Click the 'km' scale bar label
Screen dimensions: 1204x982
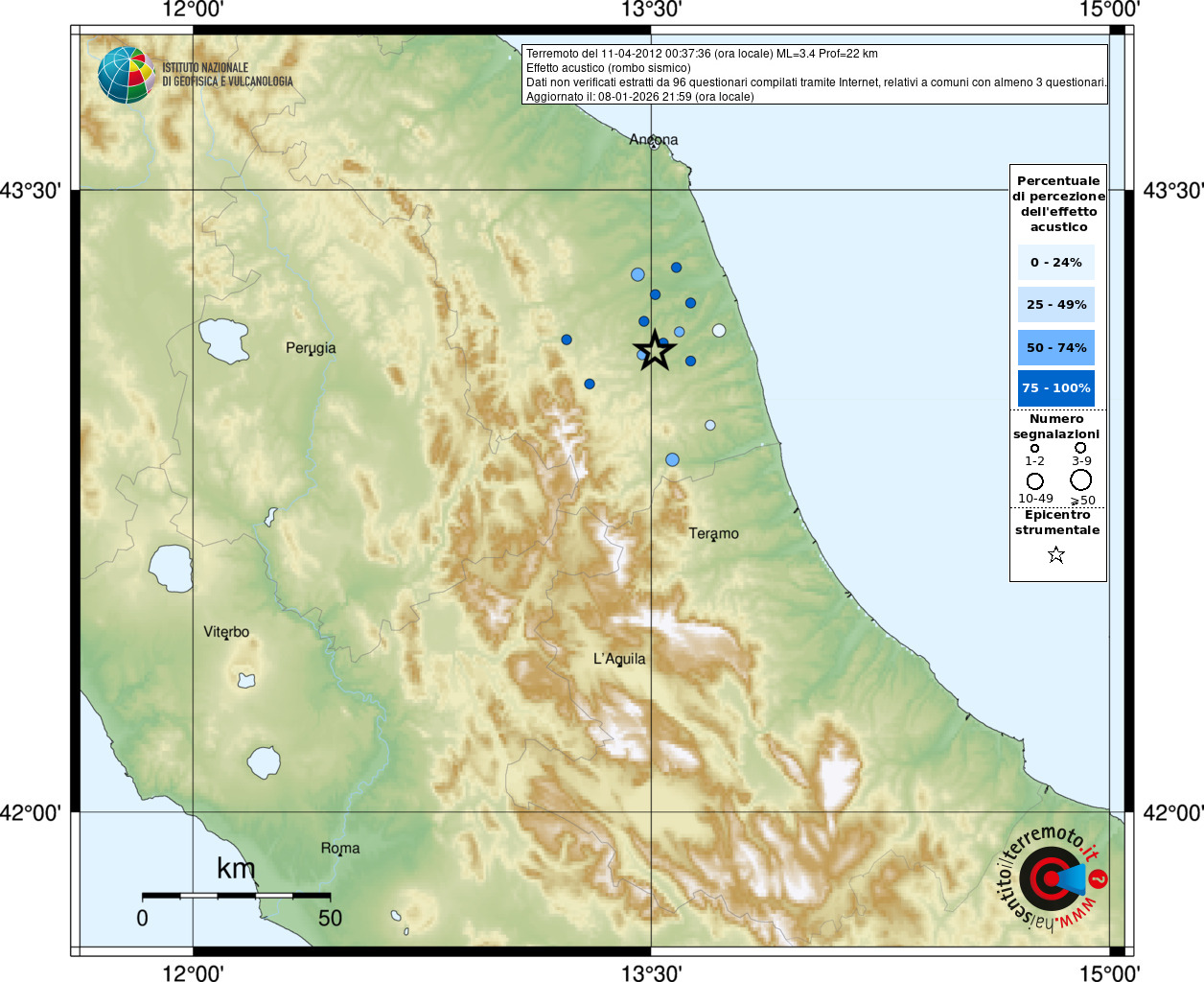pos(236,869)
